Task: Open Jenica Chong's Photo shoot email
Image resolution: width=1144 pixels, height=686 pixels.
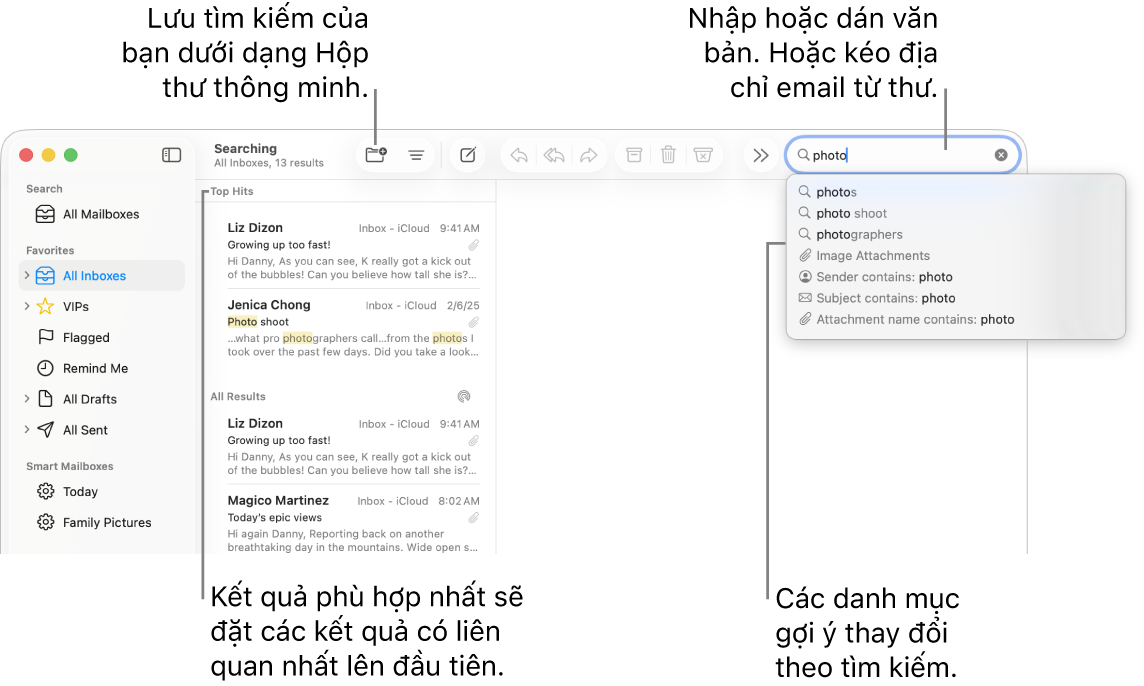Action: [x=353, y=328]
